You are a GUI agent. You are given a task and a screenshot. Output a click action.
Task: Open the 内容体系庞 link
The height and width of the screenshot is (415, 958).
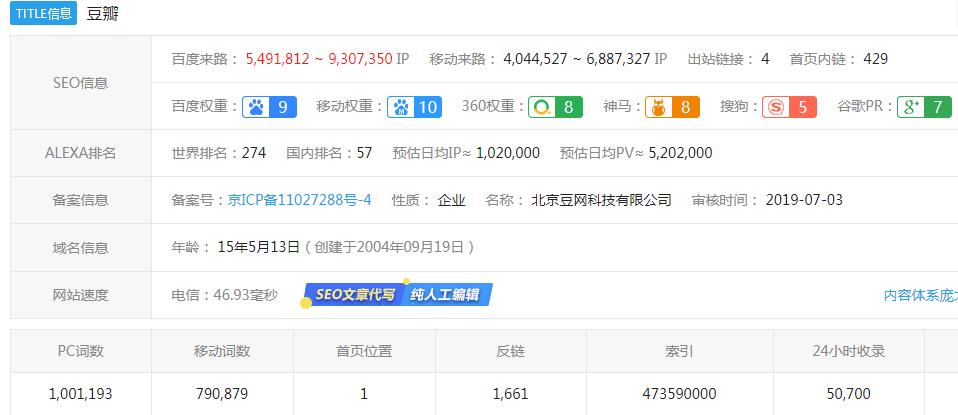[921, 295]
